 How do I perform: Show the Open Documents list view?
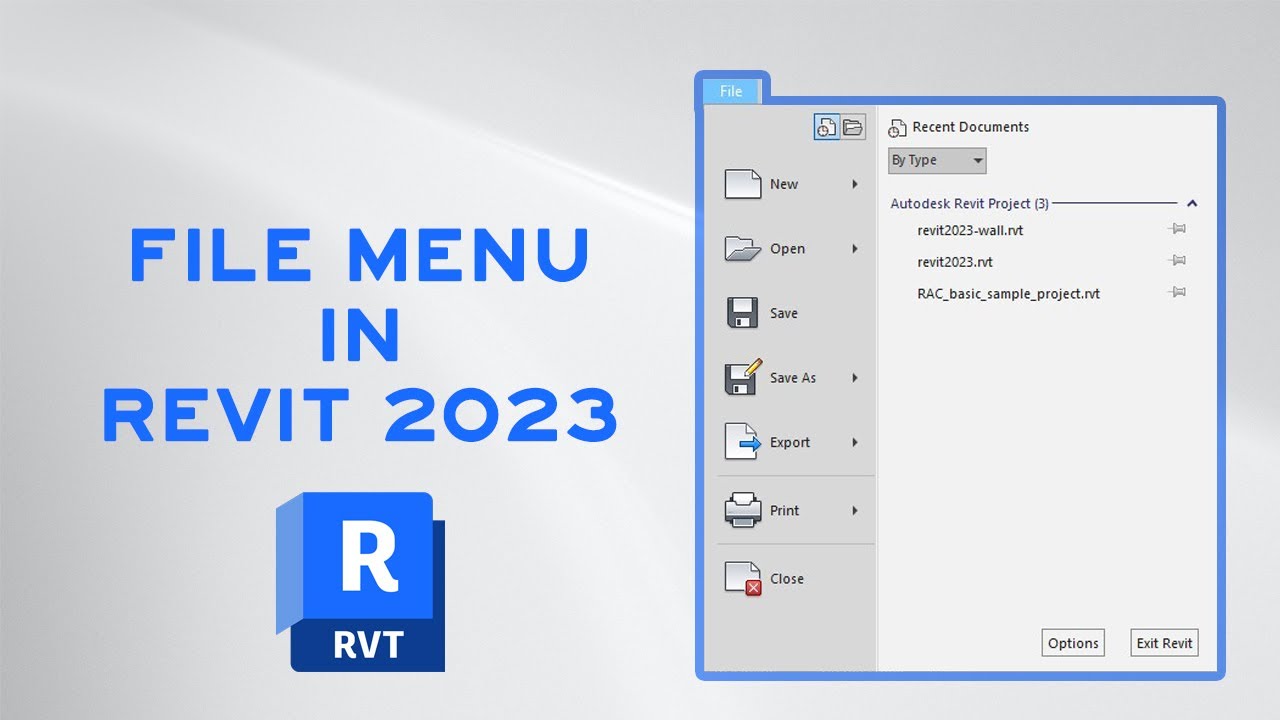[x=852, y=127]
